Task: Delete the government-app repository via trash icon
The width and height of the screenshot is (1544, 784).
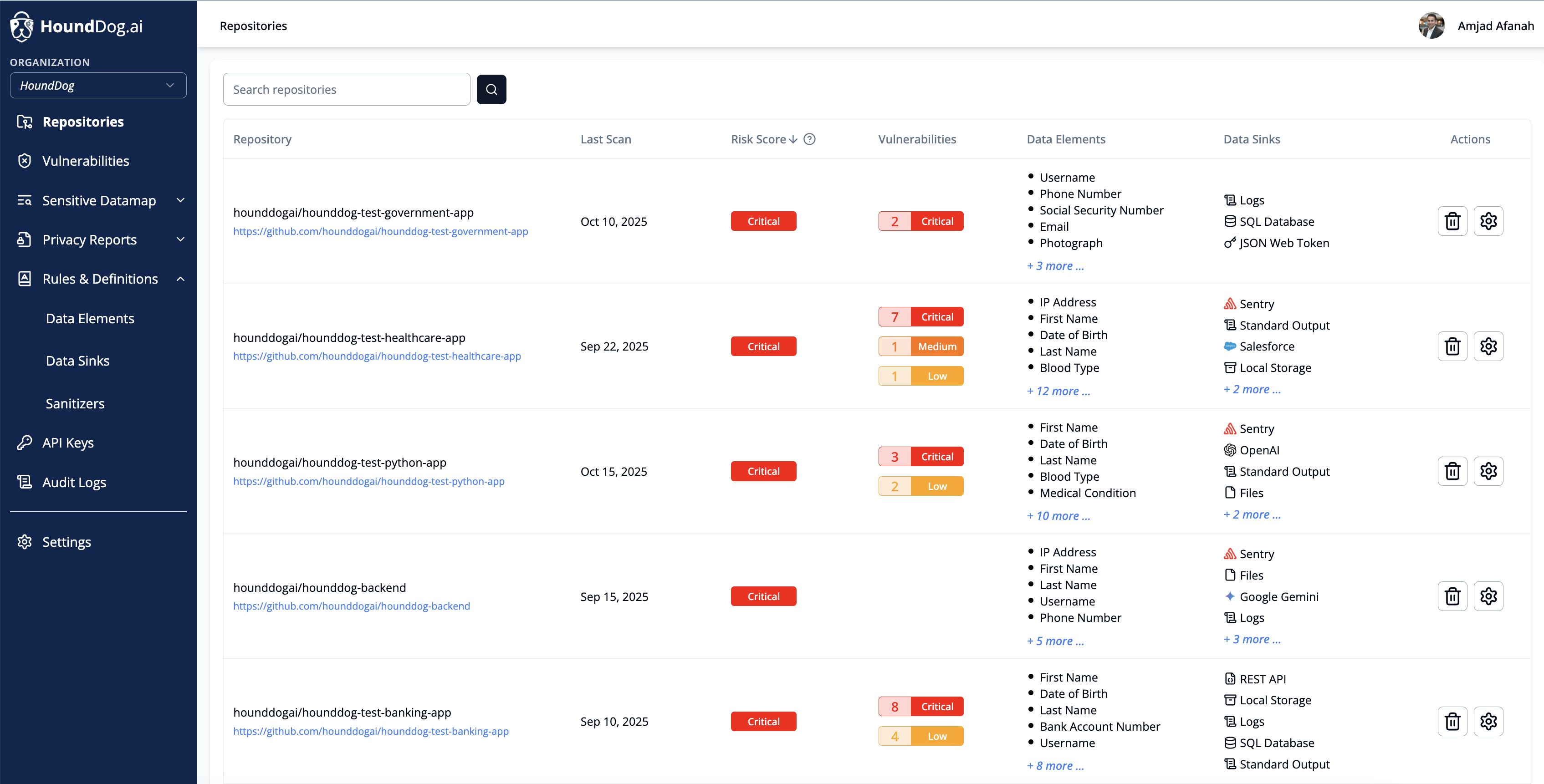Action: click(1452, 221)
